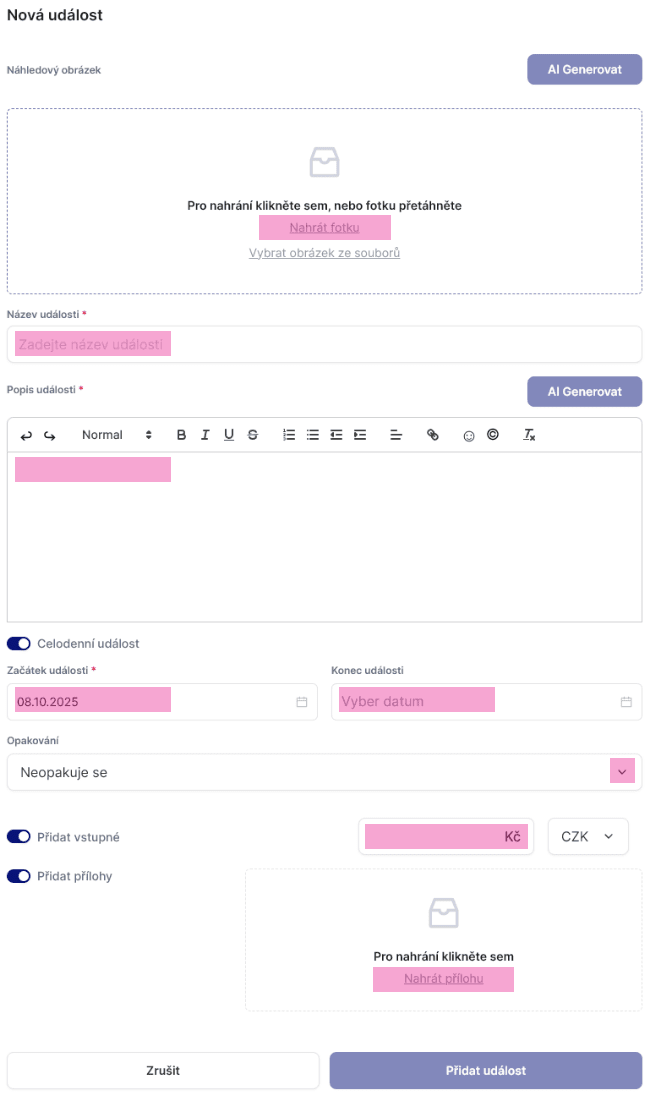Click the undo arrow in the editor toolbar
The height and width of the screenshot is (1101, 650).
[x=26, y=435]
